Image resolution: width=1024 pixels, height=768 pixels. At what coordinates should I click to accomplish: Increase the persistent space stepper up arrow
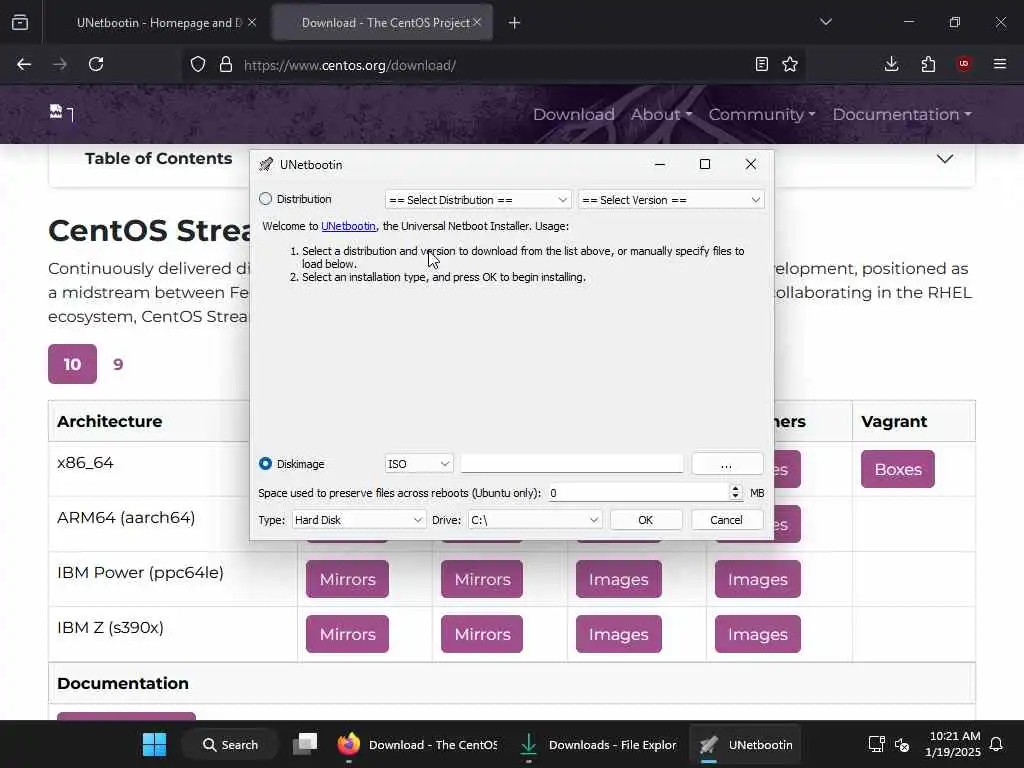pyautogui.click(x=735, y=488)
